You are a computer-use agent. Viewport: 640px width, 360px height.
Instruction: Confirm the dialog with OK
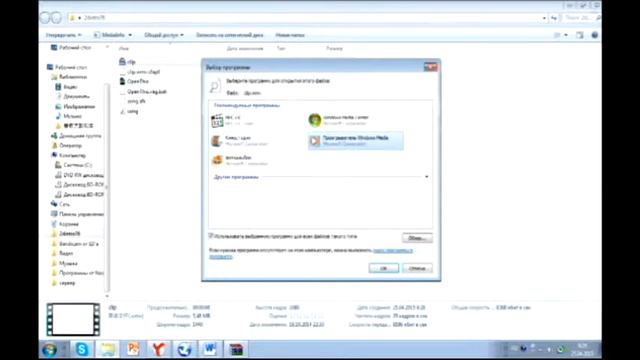tap(384, 268)
